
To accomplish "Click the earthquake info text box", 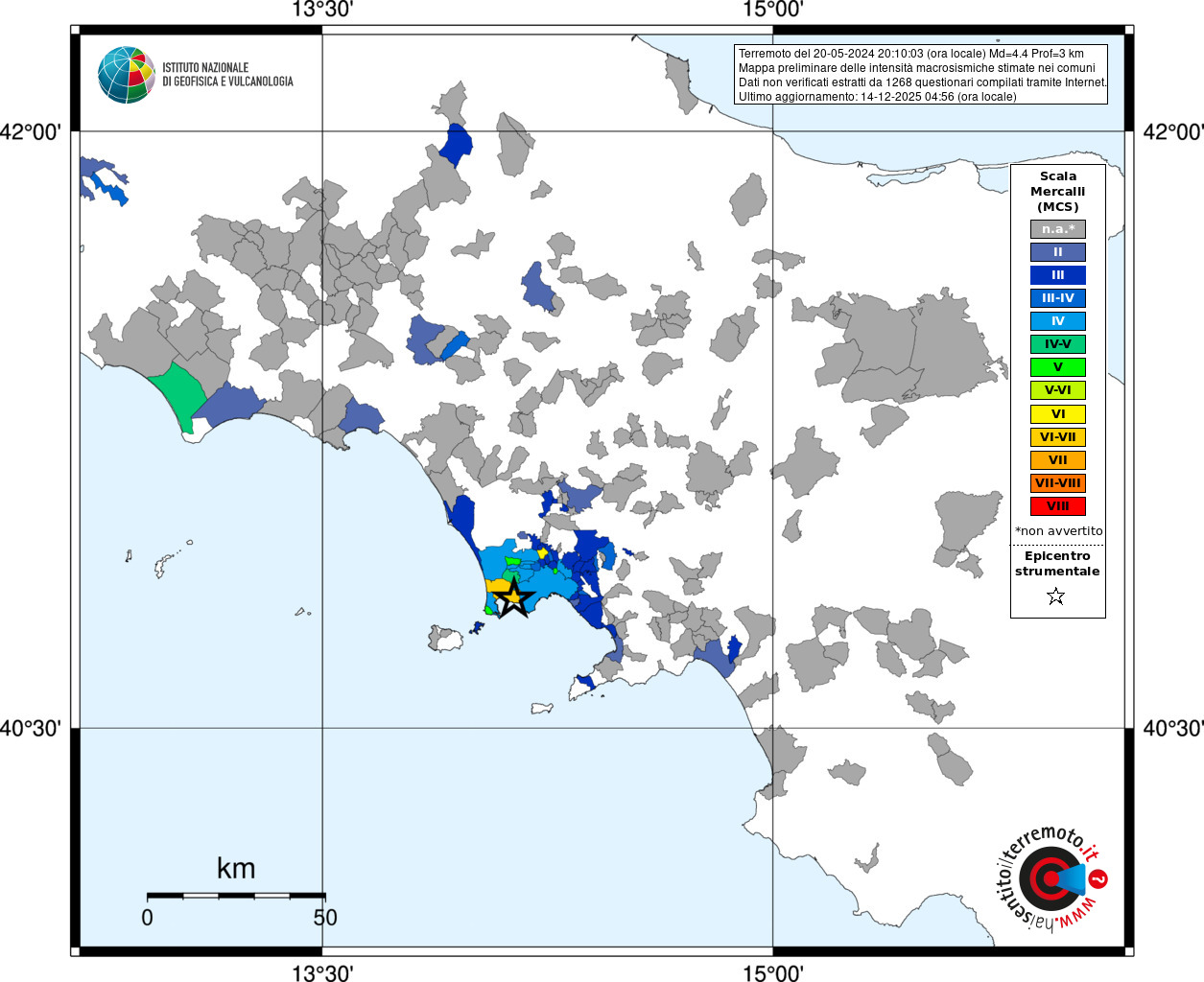I will click(x=921, y=75).
